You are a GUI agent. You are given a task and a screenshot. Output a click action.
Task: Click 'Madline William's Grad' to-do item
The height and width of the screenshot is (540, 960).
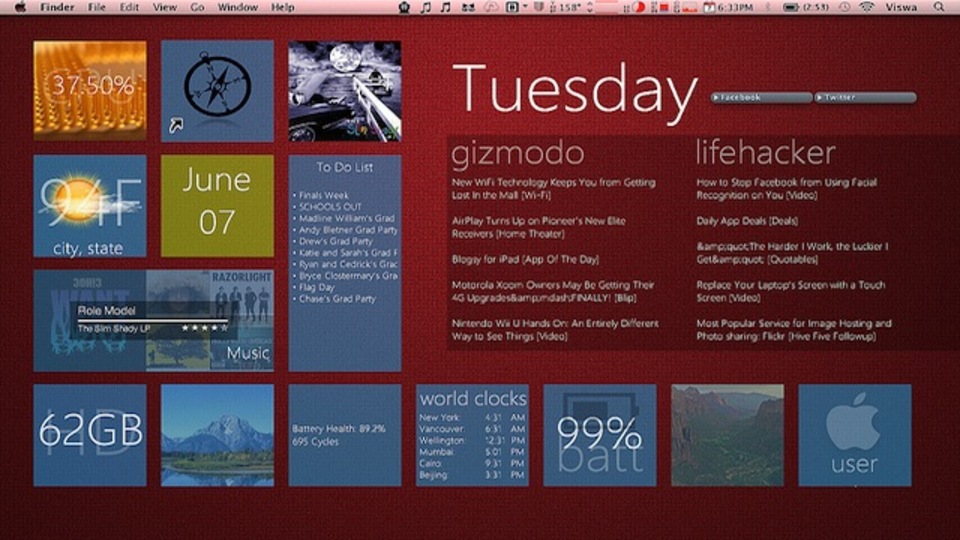pyautogui.click(x=347, y=219)
